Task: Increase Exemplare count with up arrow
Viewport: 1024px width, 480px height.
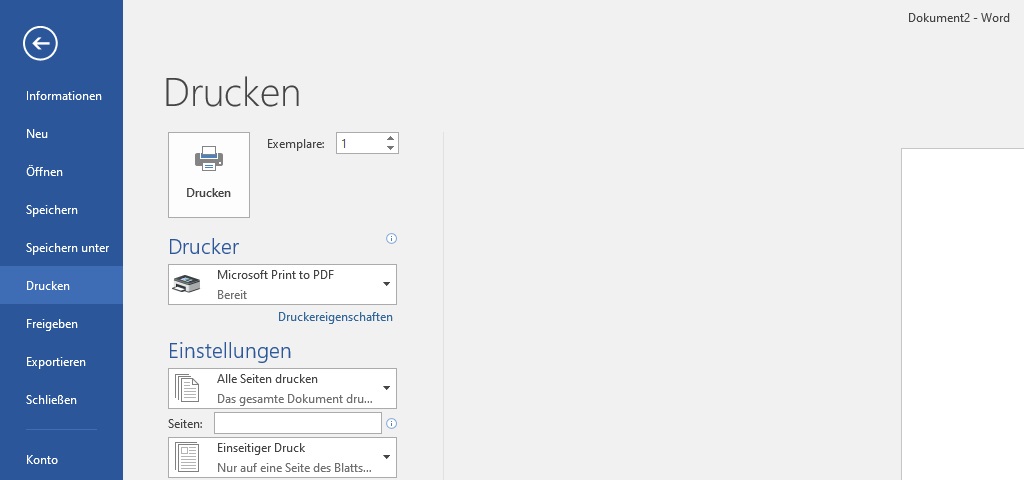Action: (x=390, y=138)
